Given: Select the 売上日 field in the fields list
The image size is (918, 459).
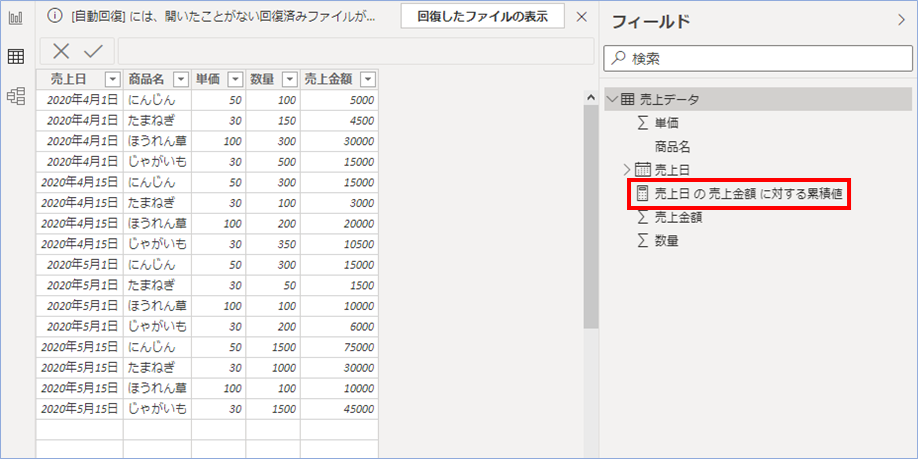Looking at the screenshot, I should point(672,170).
